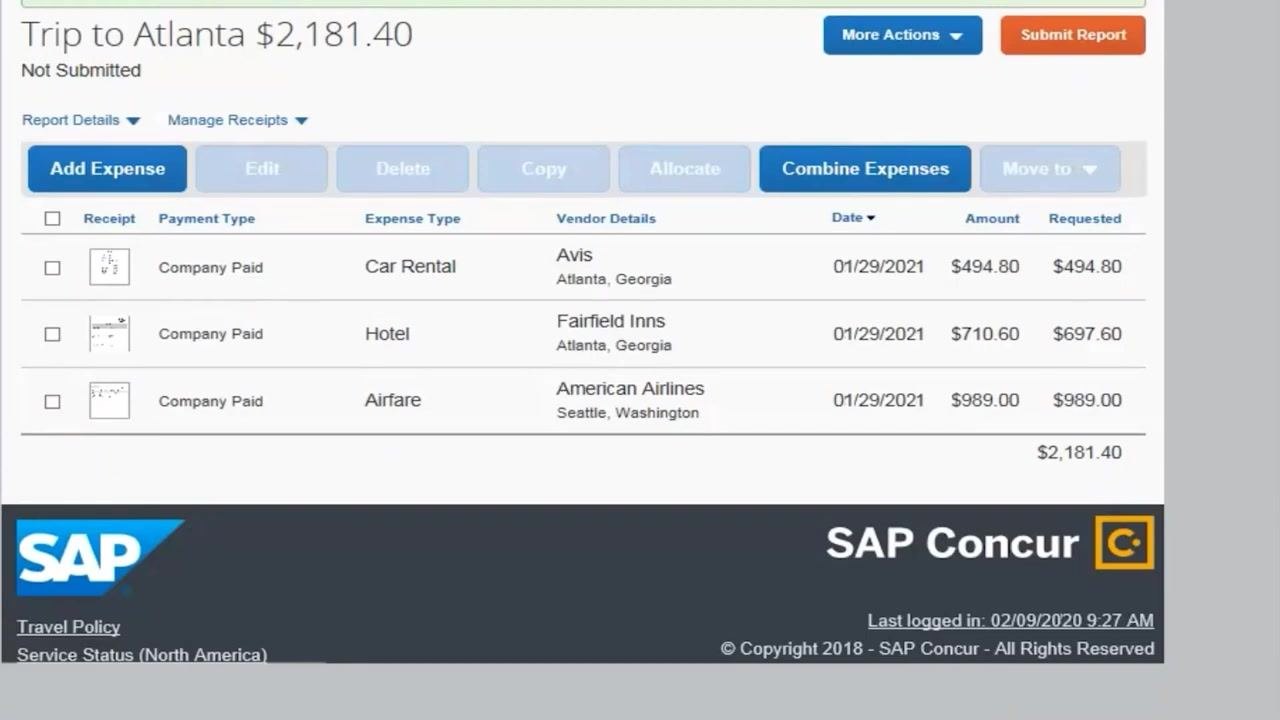Open the Car Rental receipt image icon
The image size is (1280, 720).
(x=109, y=267)
